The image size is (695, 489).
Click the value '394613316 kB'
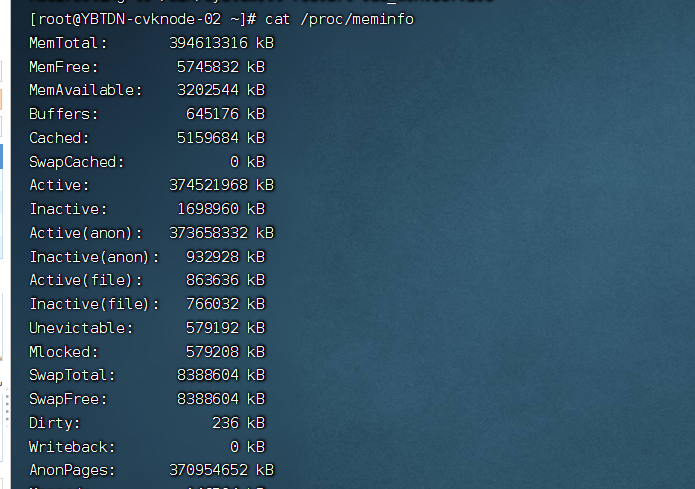click(x=222, y=43)
